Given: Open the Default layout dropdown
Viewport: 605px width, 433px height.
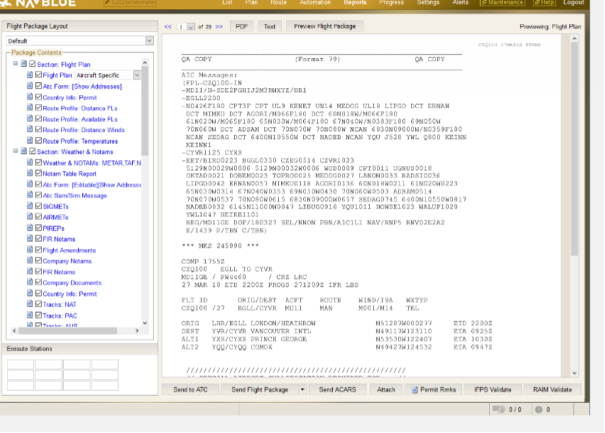Looking at the screenshot, I should pos(149,41).
